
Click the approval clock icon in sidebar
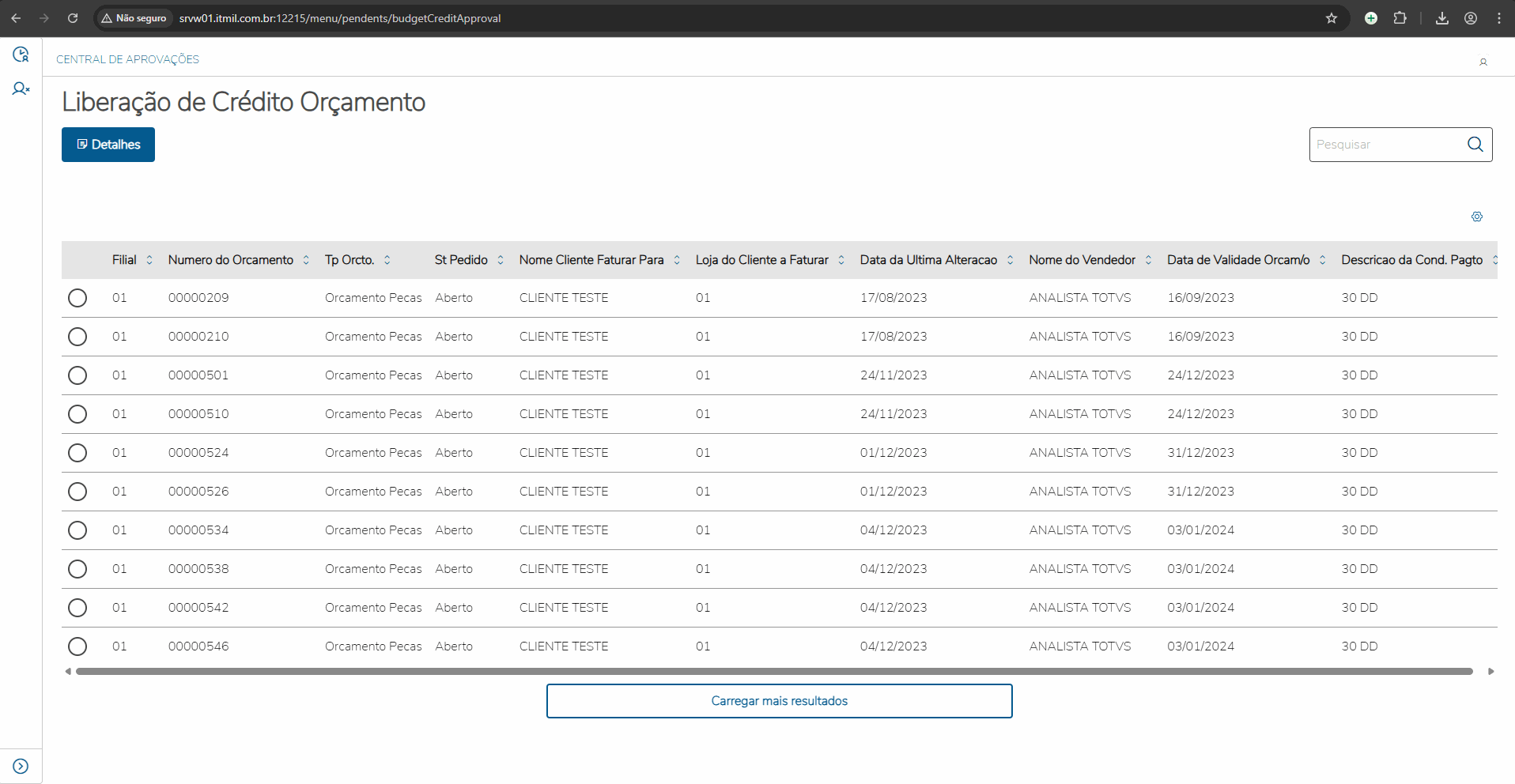click(x=21, y=55)
